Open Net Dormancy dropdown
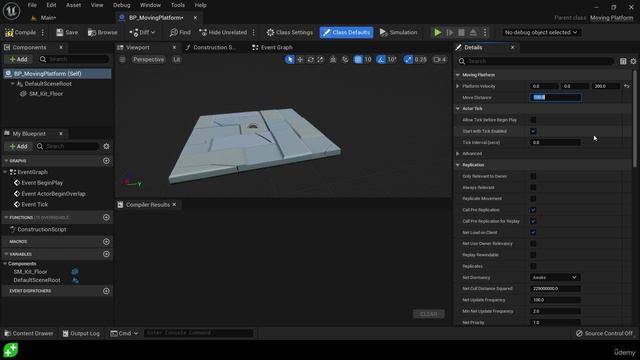Screen dimensions: 640x360 click(x=555, y=278)
